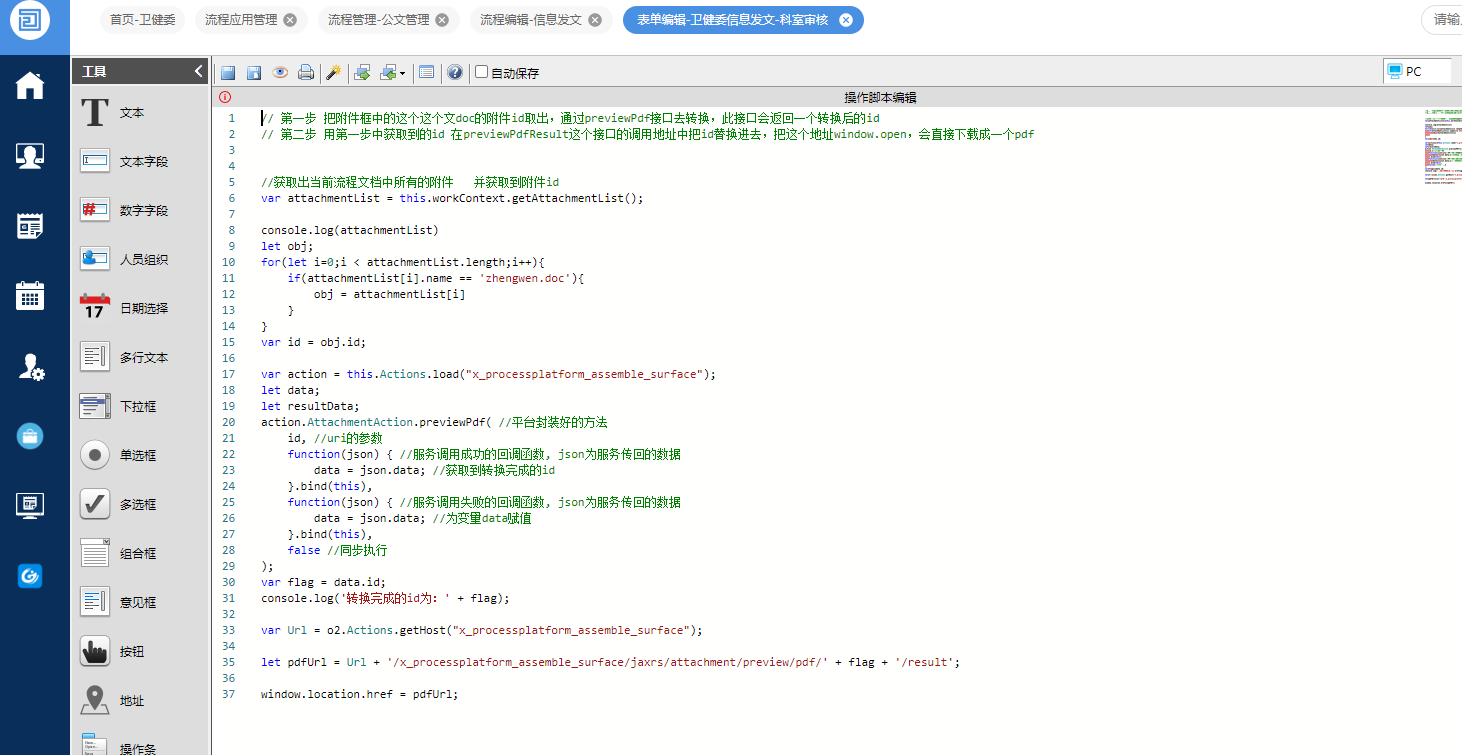Click the printer icon in toolbar
The width and height of the screenshot is (1462, 755).
click(306, 73)
